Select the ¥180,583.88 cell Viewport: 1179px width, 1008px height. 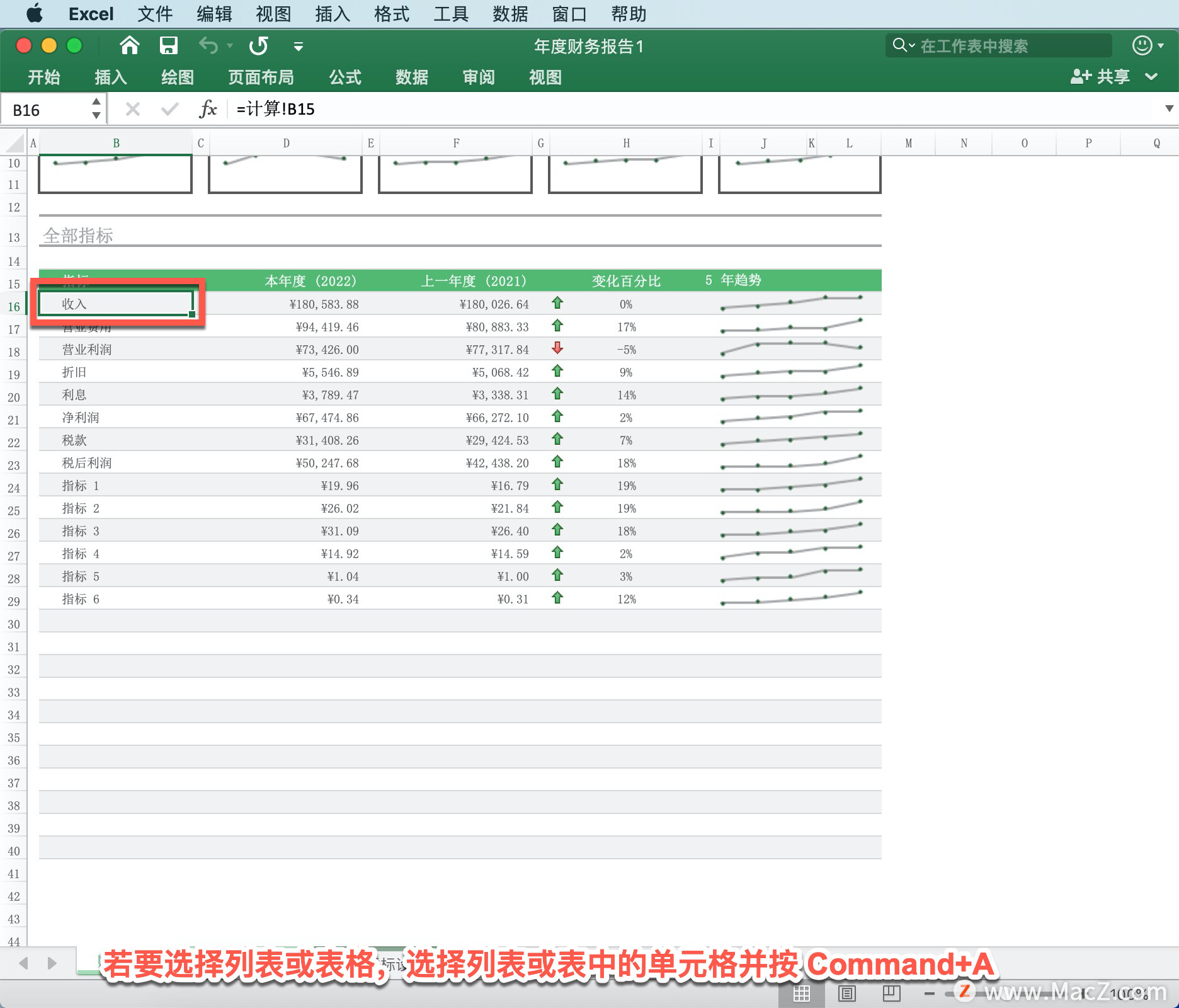(x=286, y=304)
